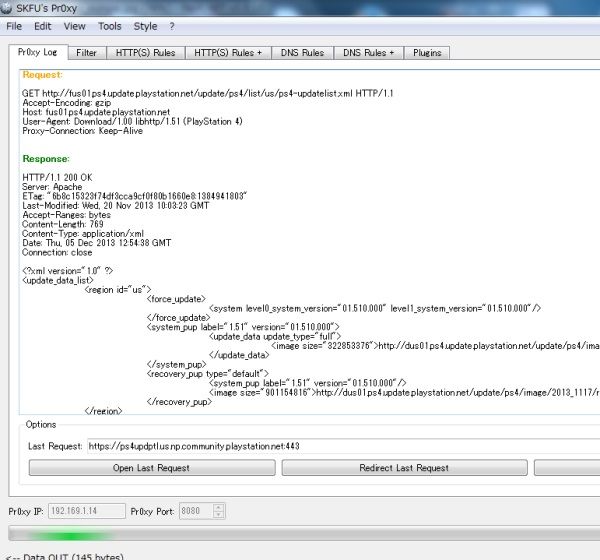
Task: Open the ? help menu
Action: point(172,26)
